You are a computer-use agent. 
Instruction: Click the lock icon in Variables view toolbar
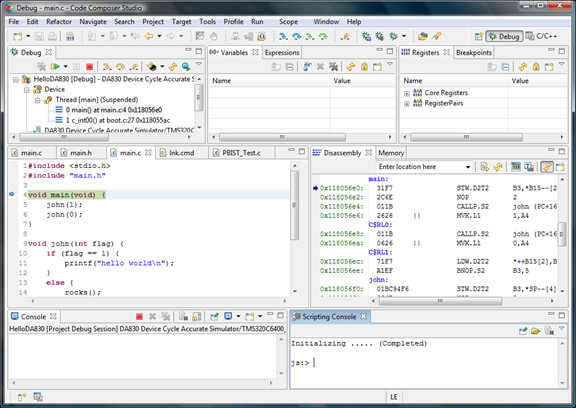coord(364,66)
